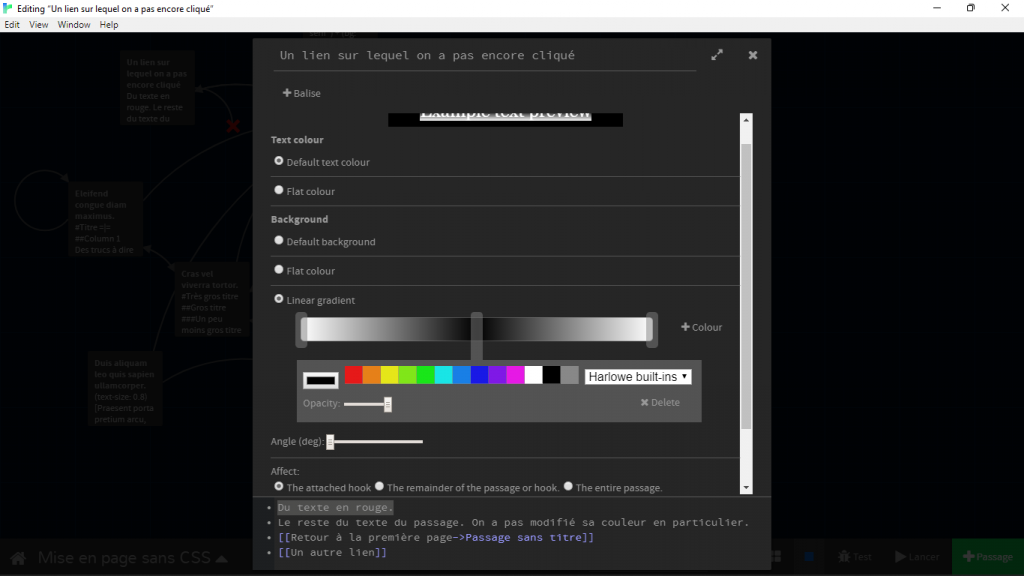Open 'Mise en page sans CSS' story menu
Screen dimensions: 1024x576
pos(133,558)
